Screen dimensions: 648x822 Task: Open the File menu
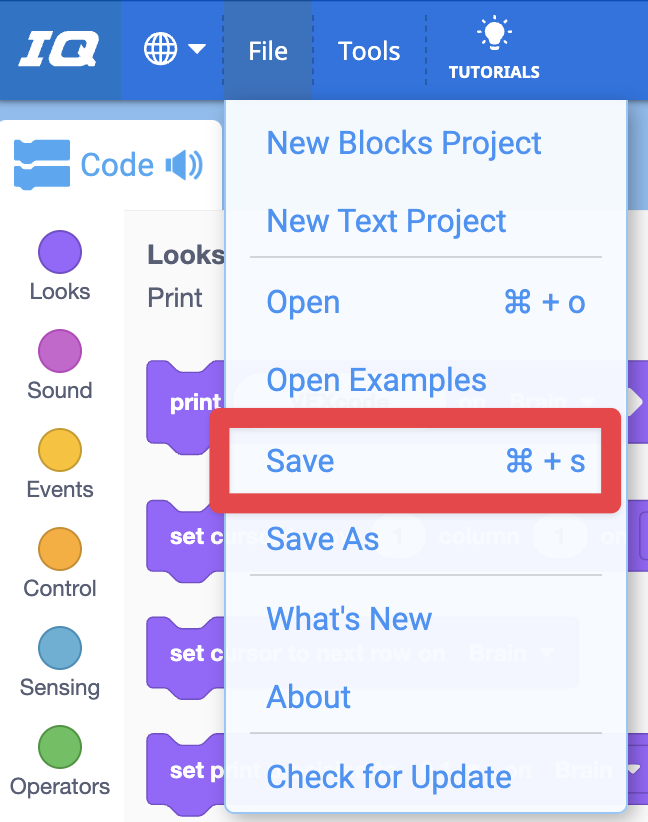click(x=267, y=50)
